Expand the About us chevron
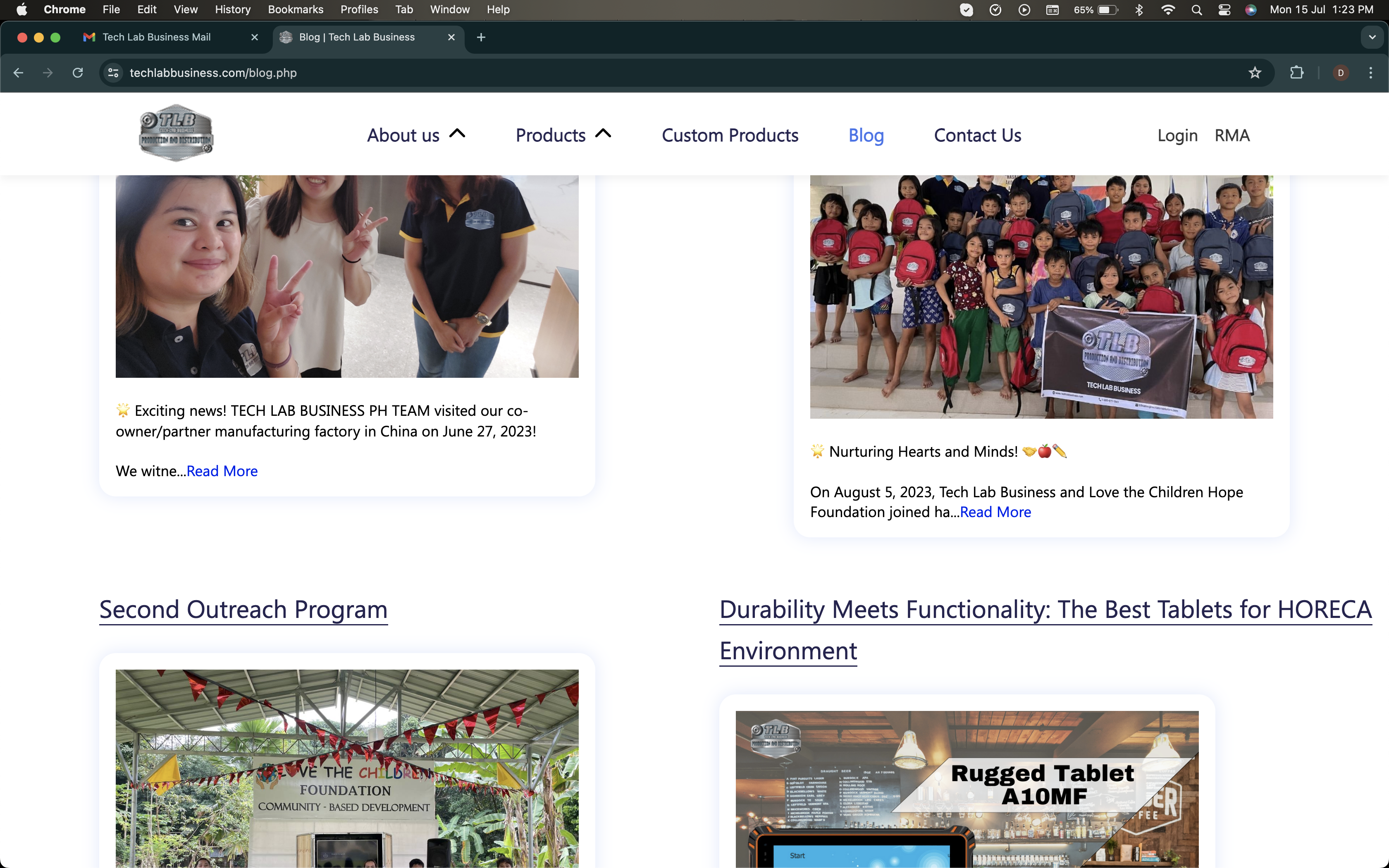This screenshot has width=1389, height=868. click(x=458, y=134)
